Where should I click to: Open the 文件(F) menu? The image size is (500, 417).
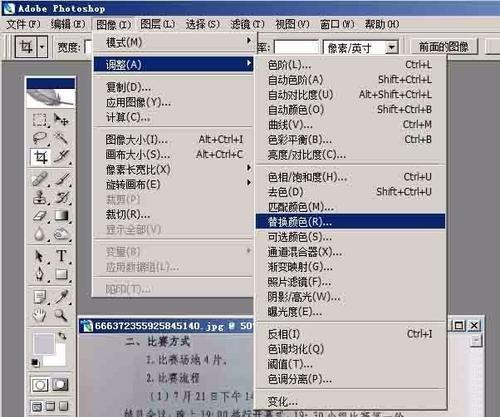[23, 24]
